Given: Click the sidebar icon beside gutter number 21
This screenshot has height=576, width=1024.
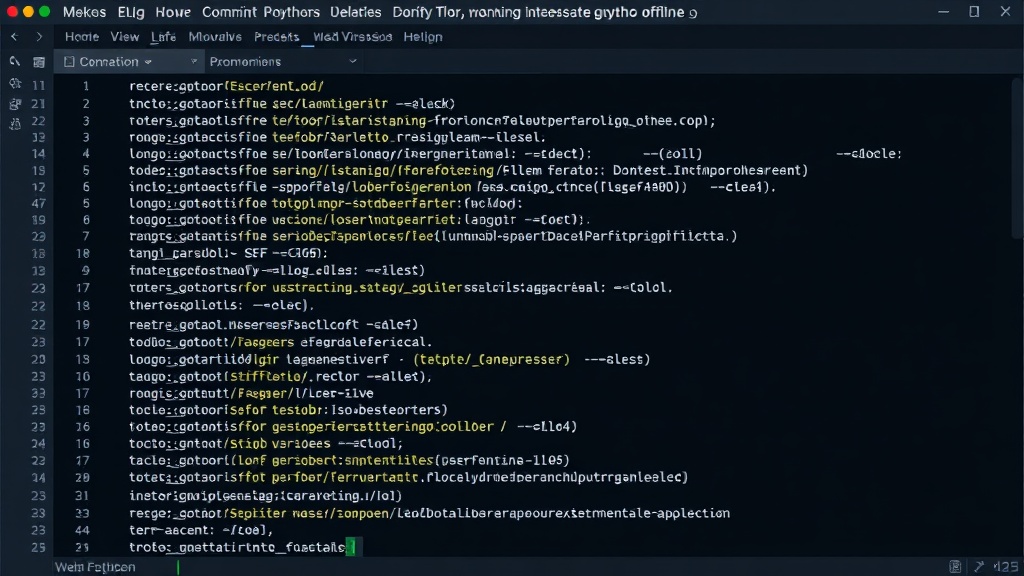Looking at the screenshot, I should point(15,104).
